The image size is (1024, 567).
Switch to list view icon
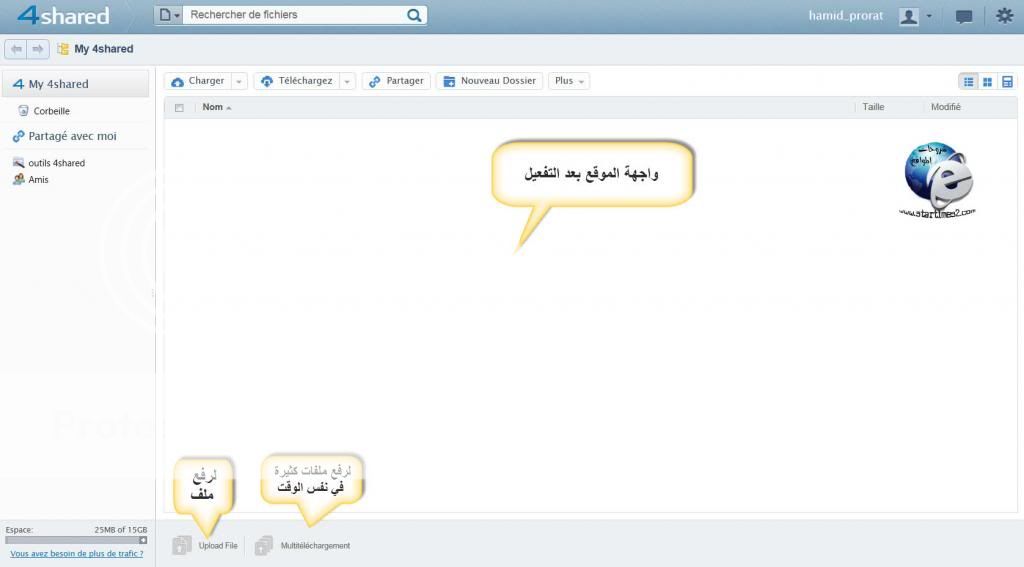tap(968, 81)
